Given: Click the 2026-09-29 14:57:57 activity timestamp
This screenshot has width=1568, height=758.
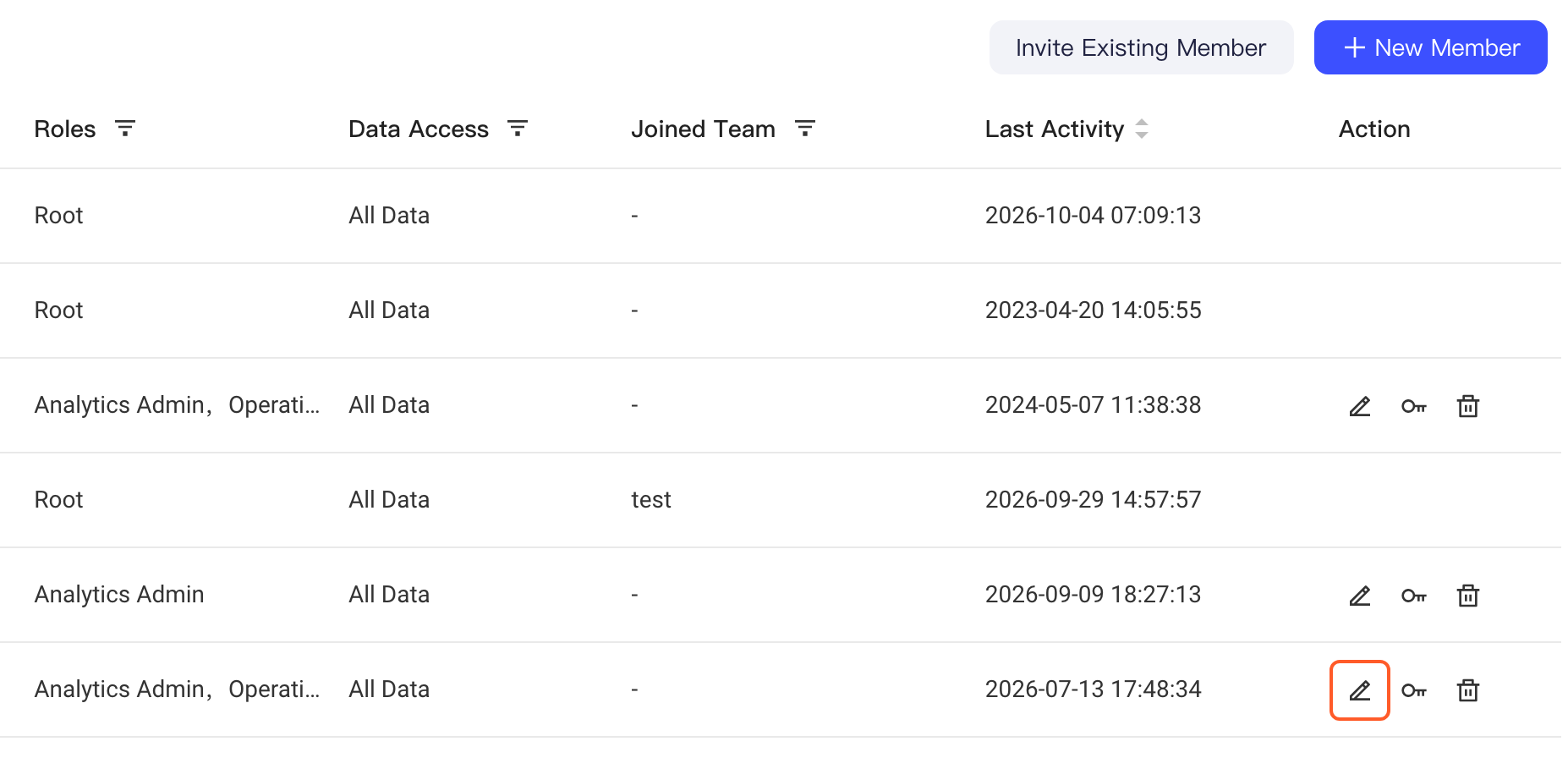Looking at the screenshot, I should (x=1093, y=500).
